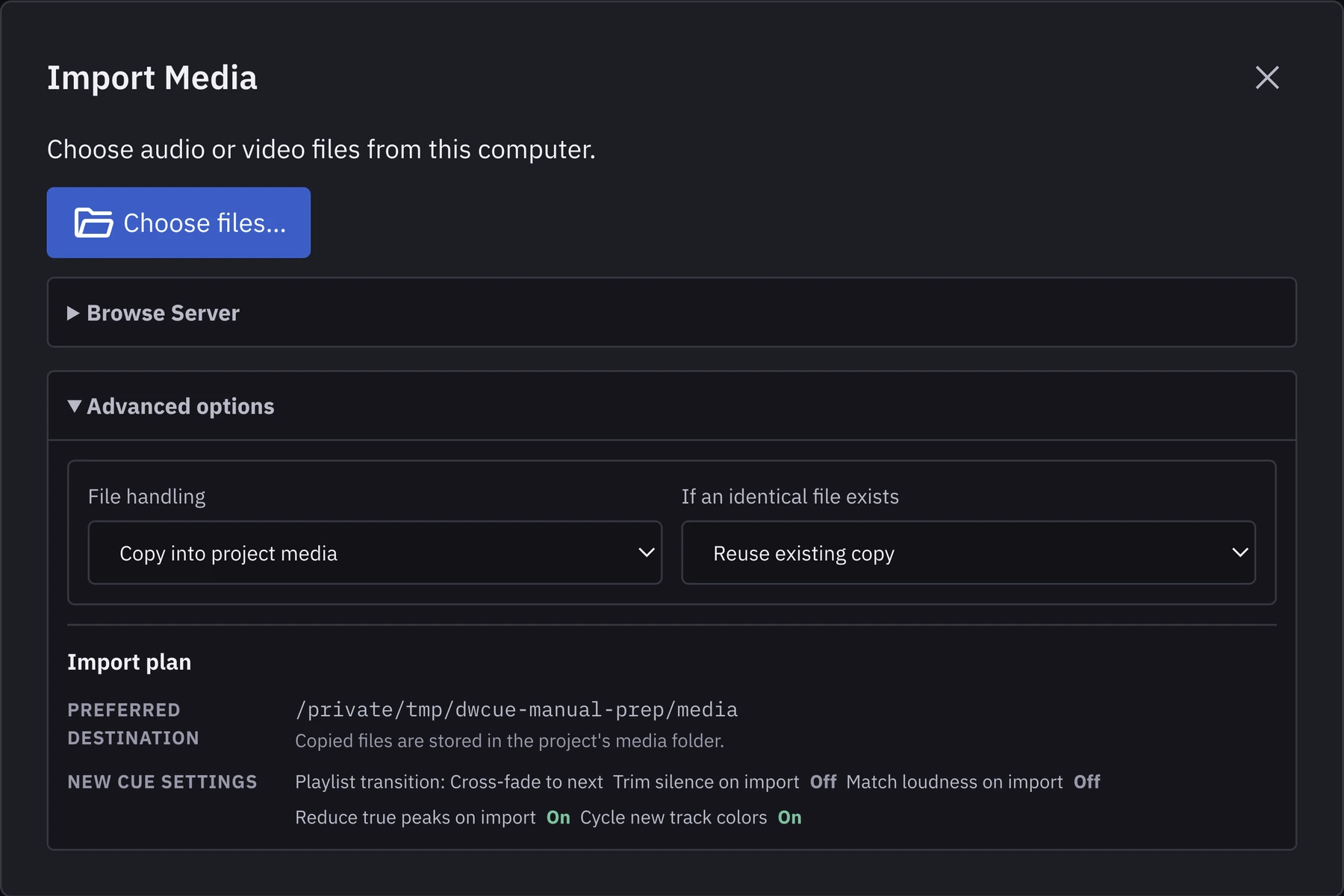Expand the Browse Server section
This screenshot has width=1344, height=896.
[672, 313]
